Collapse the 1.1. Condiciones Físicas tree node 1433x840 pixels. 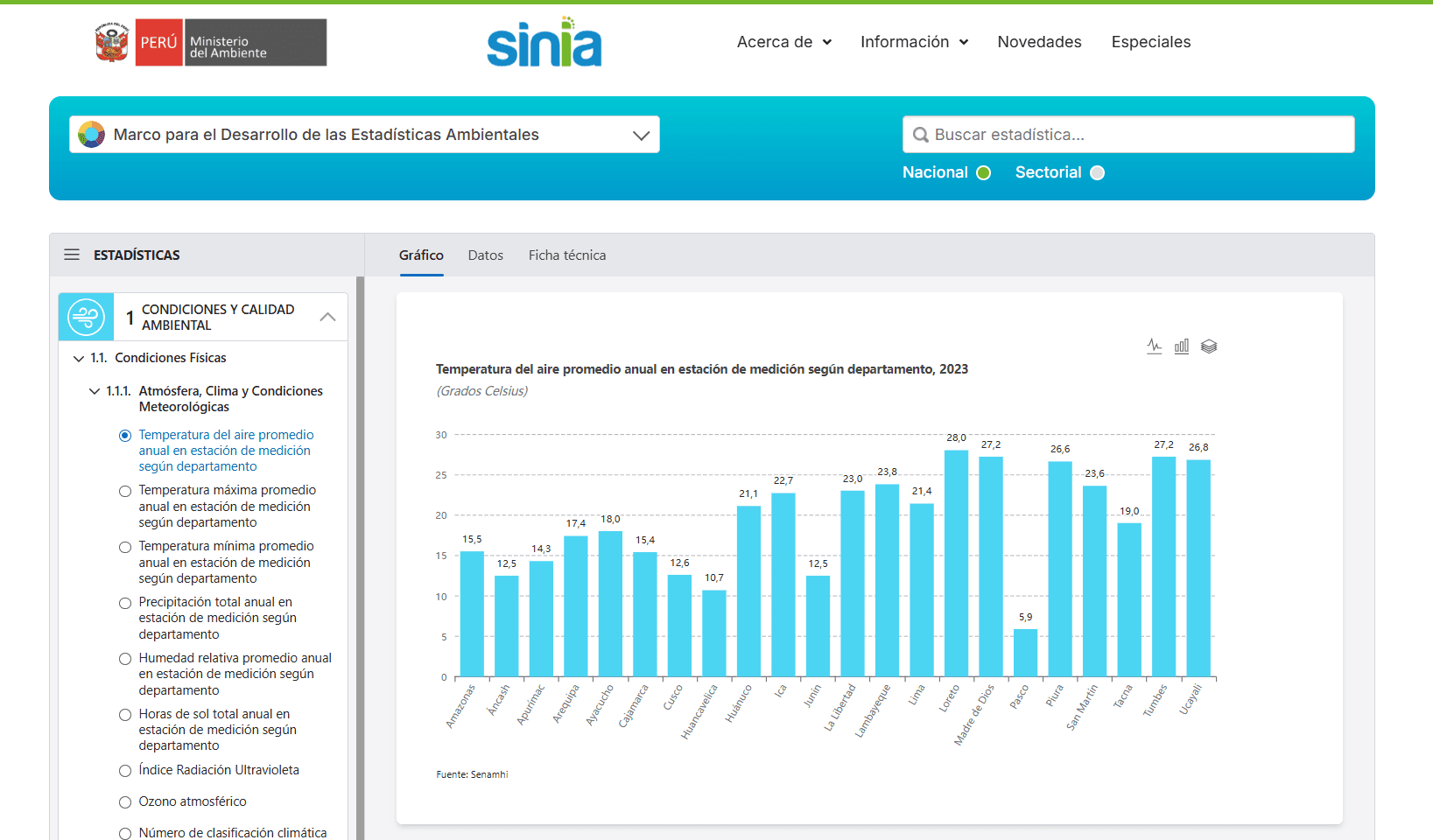click(x=79, y=358)
